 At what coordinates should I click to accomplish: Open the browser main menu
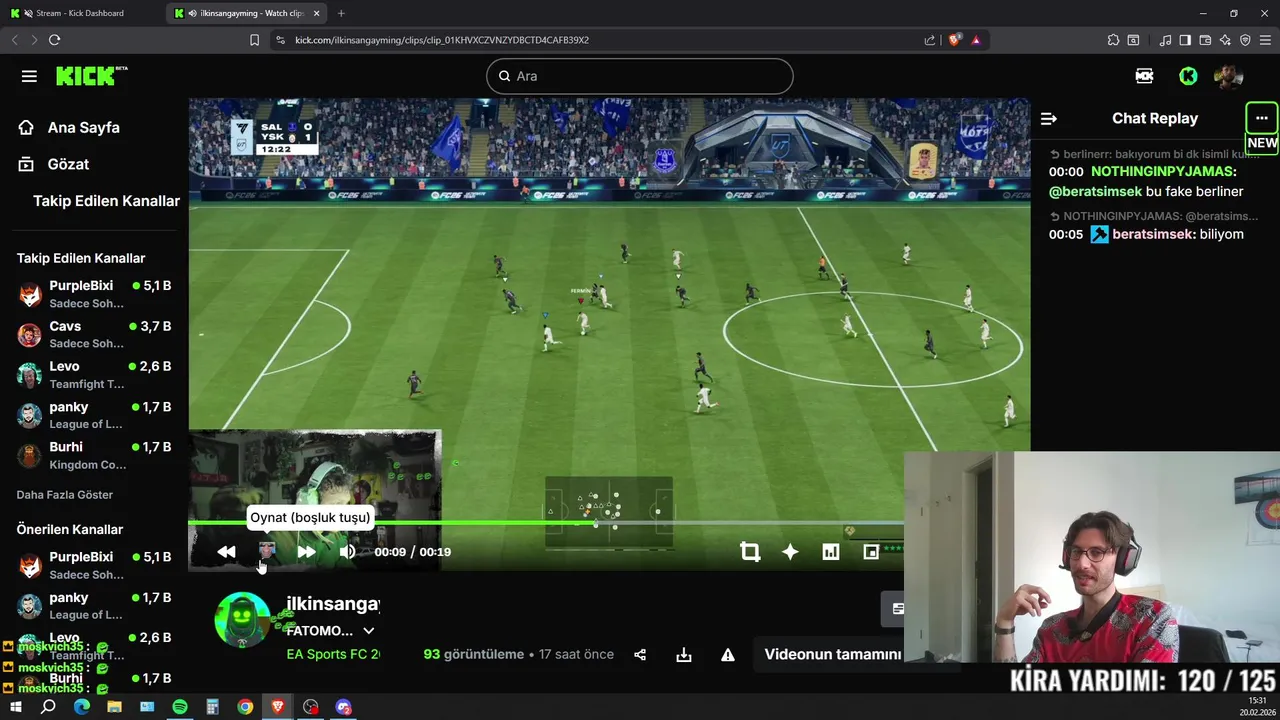pyautogui.click(x=1265, y=40)
